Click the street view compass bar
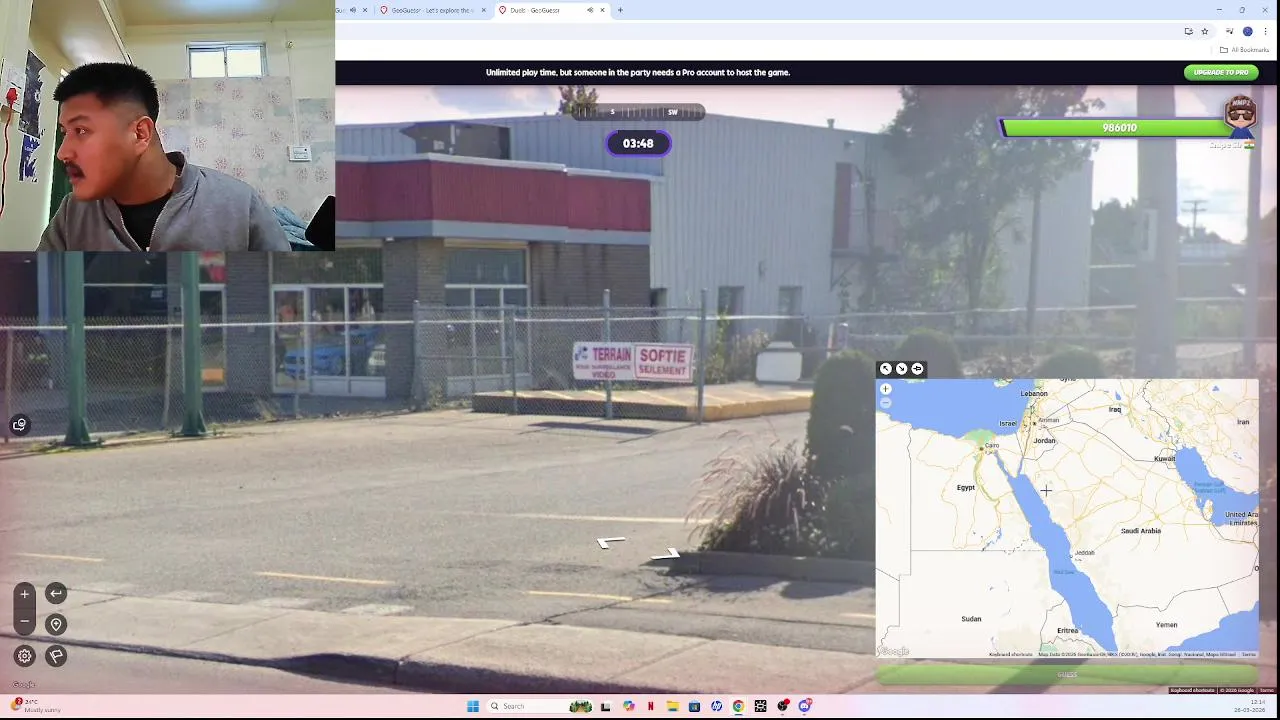This screenshot has width=1280, height=720. tap(638, 112)
